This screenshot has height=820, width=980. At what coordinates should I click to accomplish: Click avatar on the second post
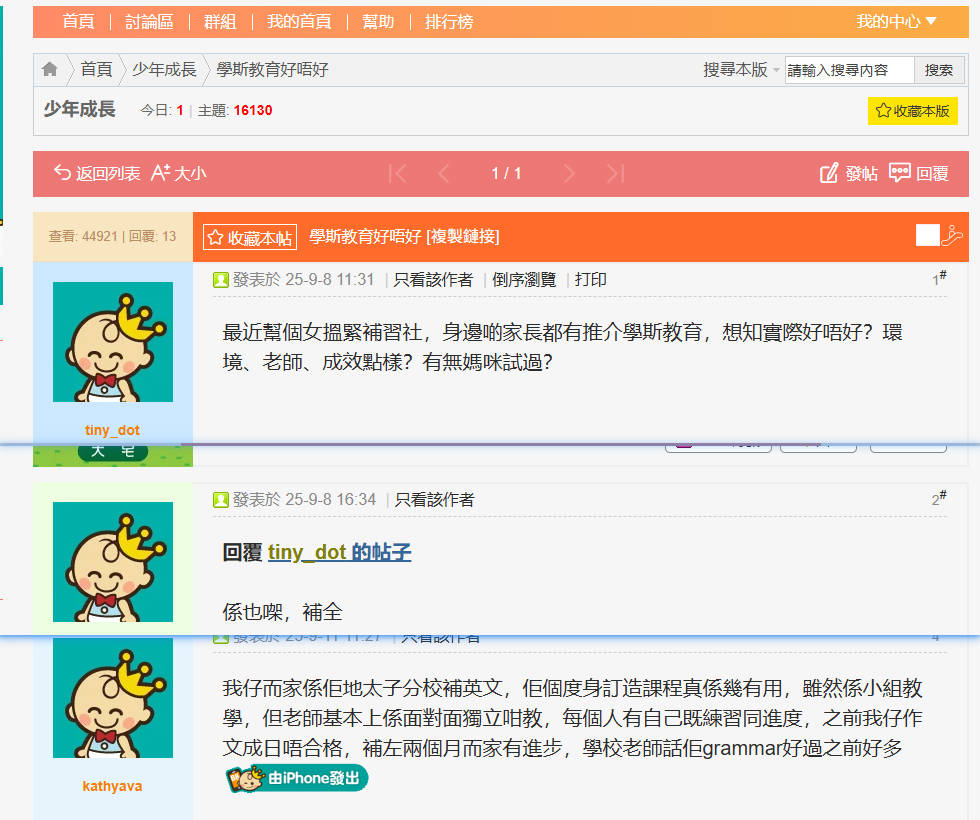click(x=113, y=562)
